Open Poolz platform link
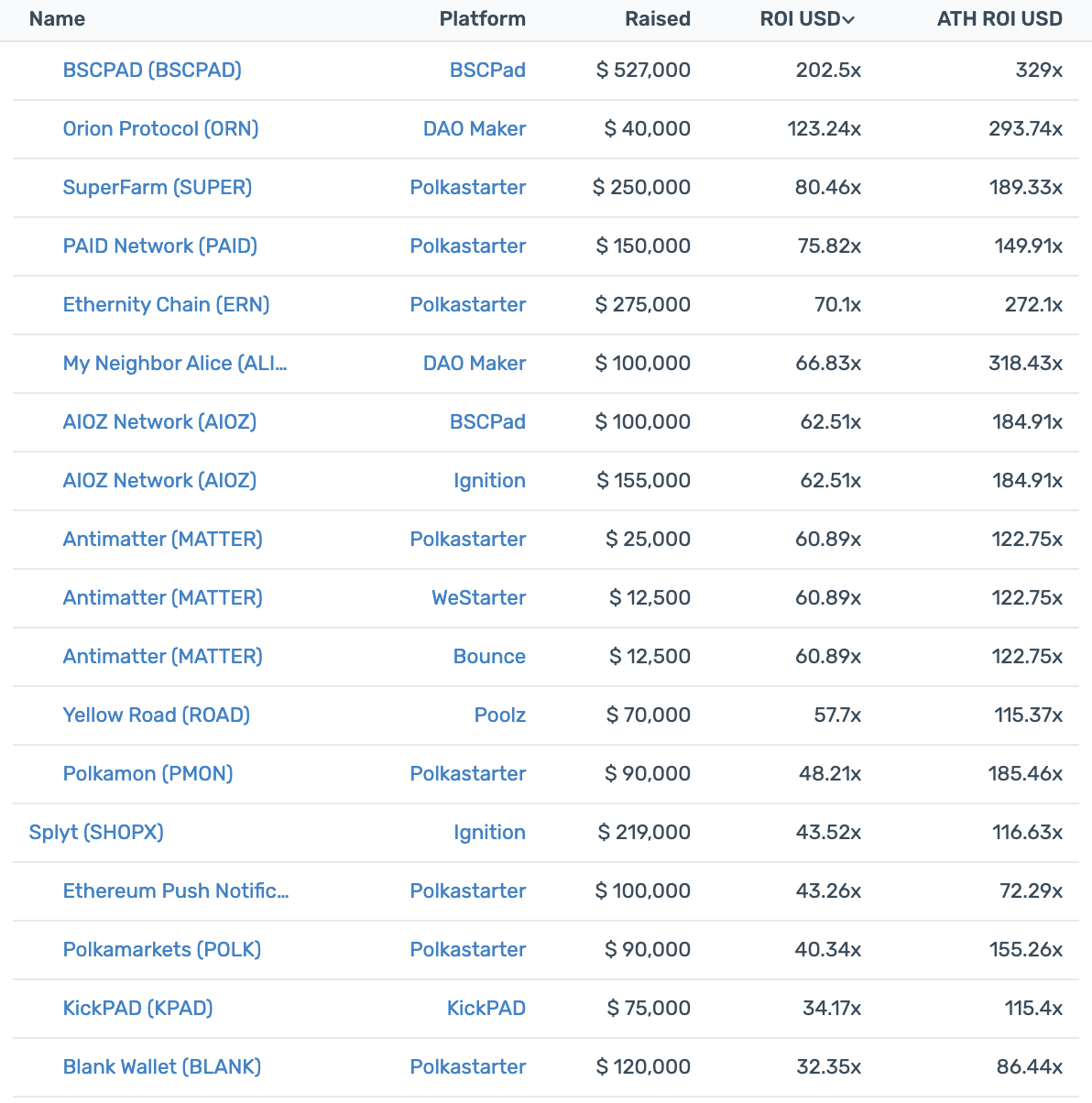Screen dimensions: 1092x1103 (500, 715)
